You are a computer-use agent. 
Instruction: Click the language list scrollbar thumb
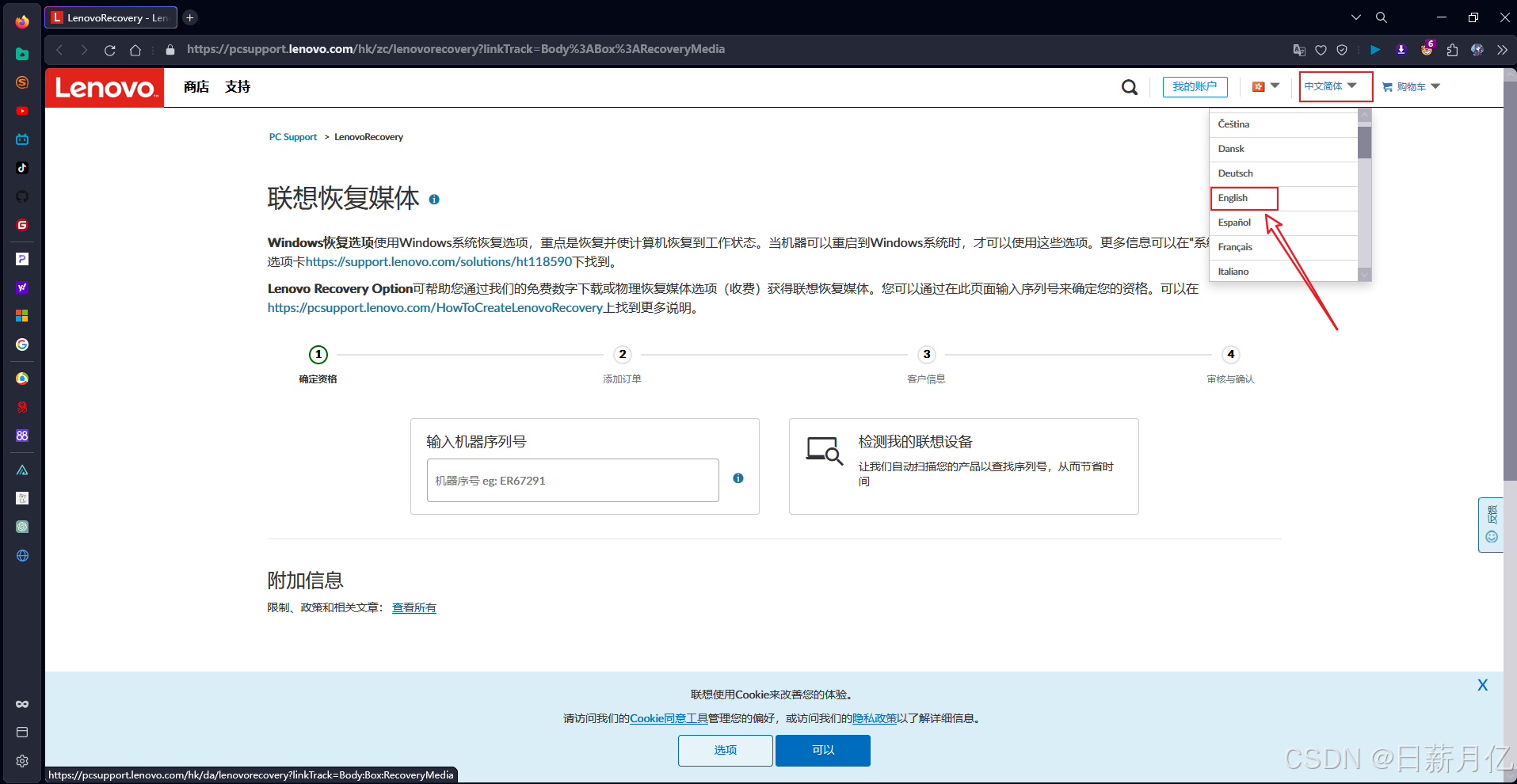click(1364, 142)
